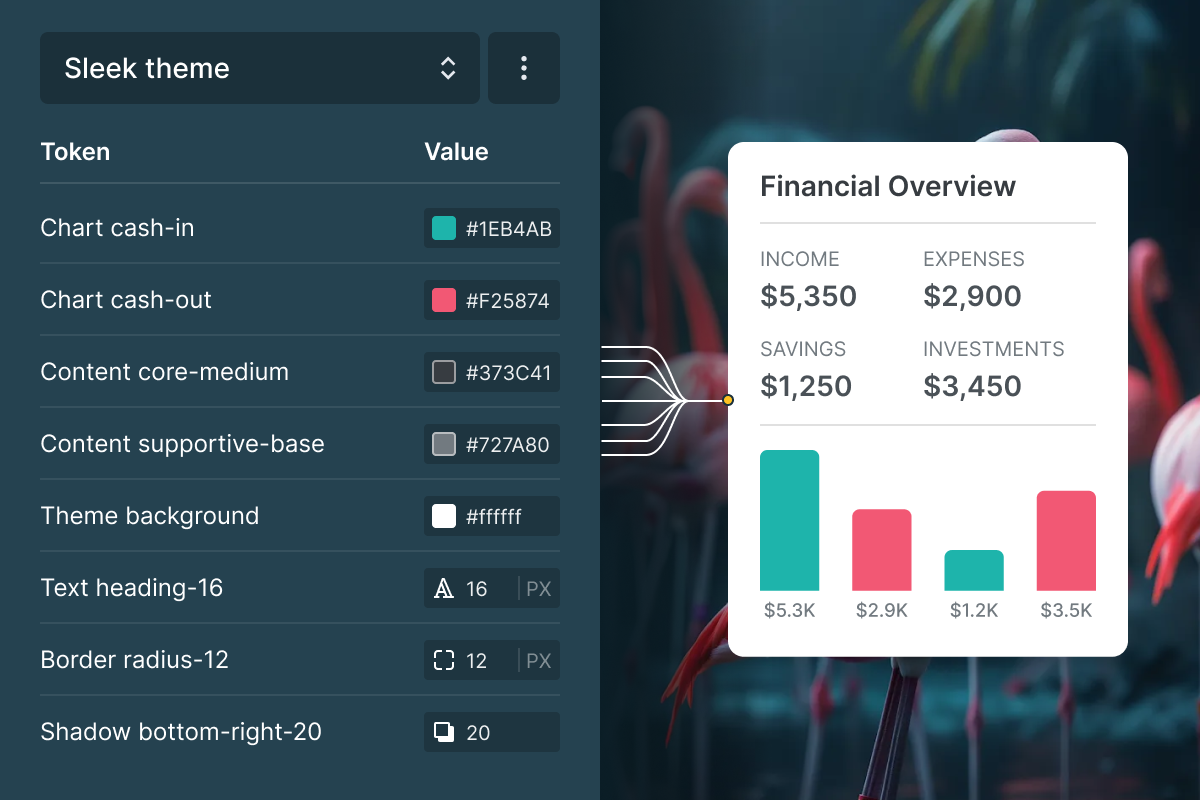Click the Value column header

[x=456, y=152]
